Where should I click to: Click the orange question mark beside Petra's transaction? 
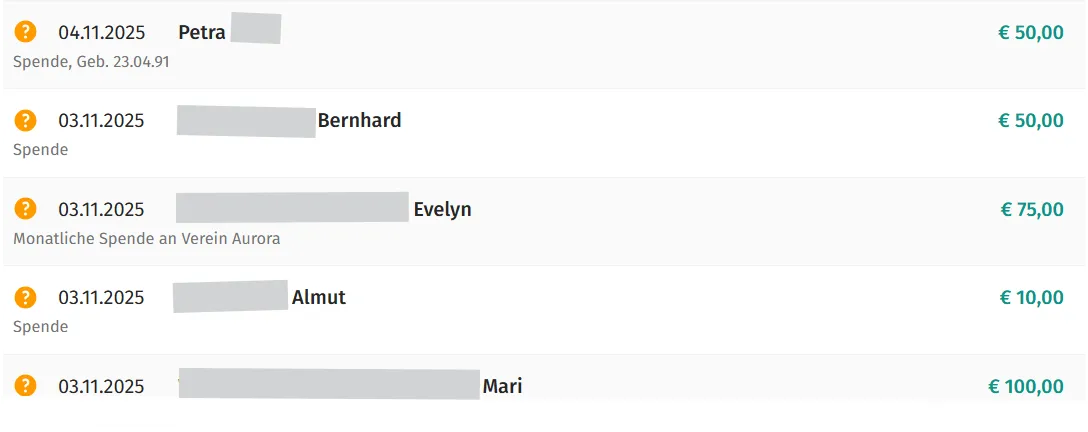coord(25,32)
